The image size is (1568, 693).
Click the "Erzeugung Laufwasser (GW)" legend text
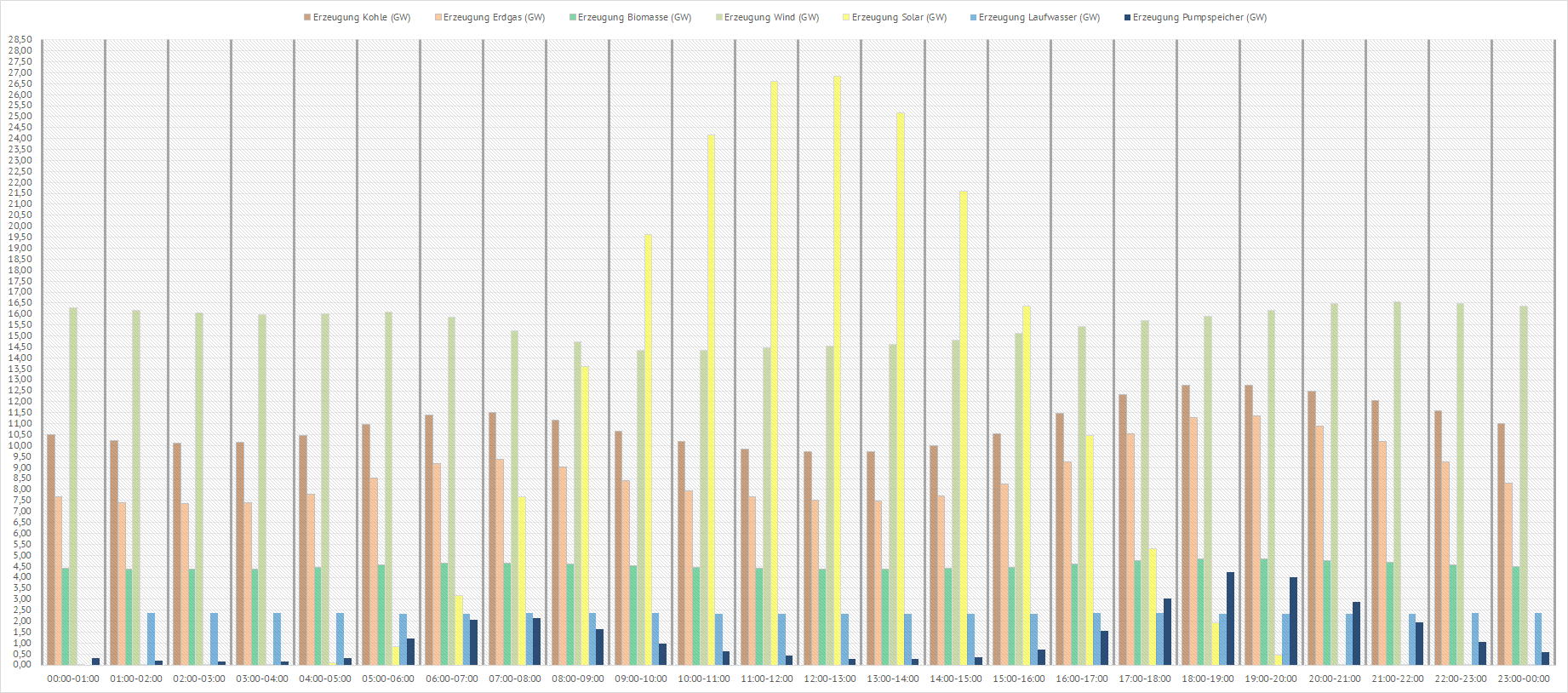(x=1039, y=18)
